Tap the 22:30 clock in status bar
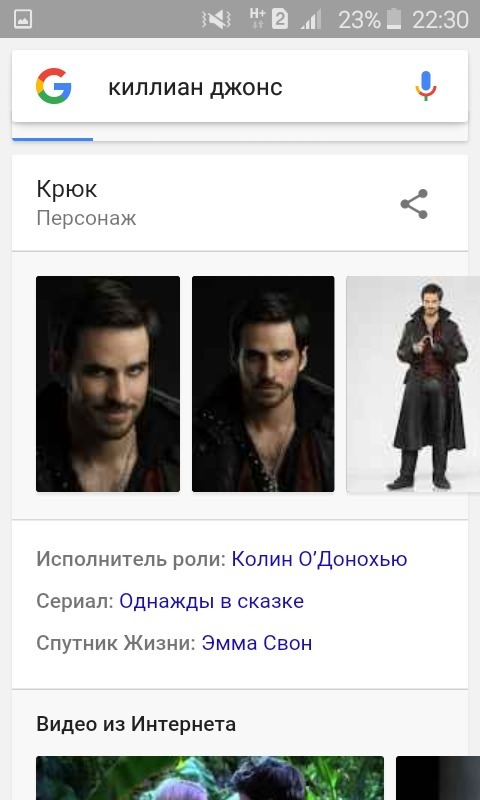The image size is (480, 800). point(440,20)
